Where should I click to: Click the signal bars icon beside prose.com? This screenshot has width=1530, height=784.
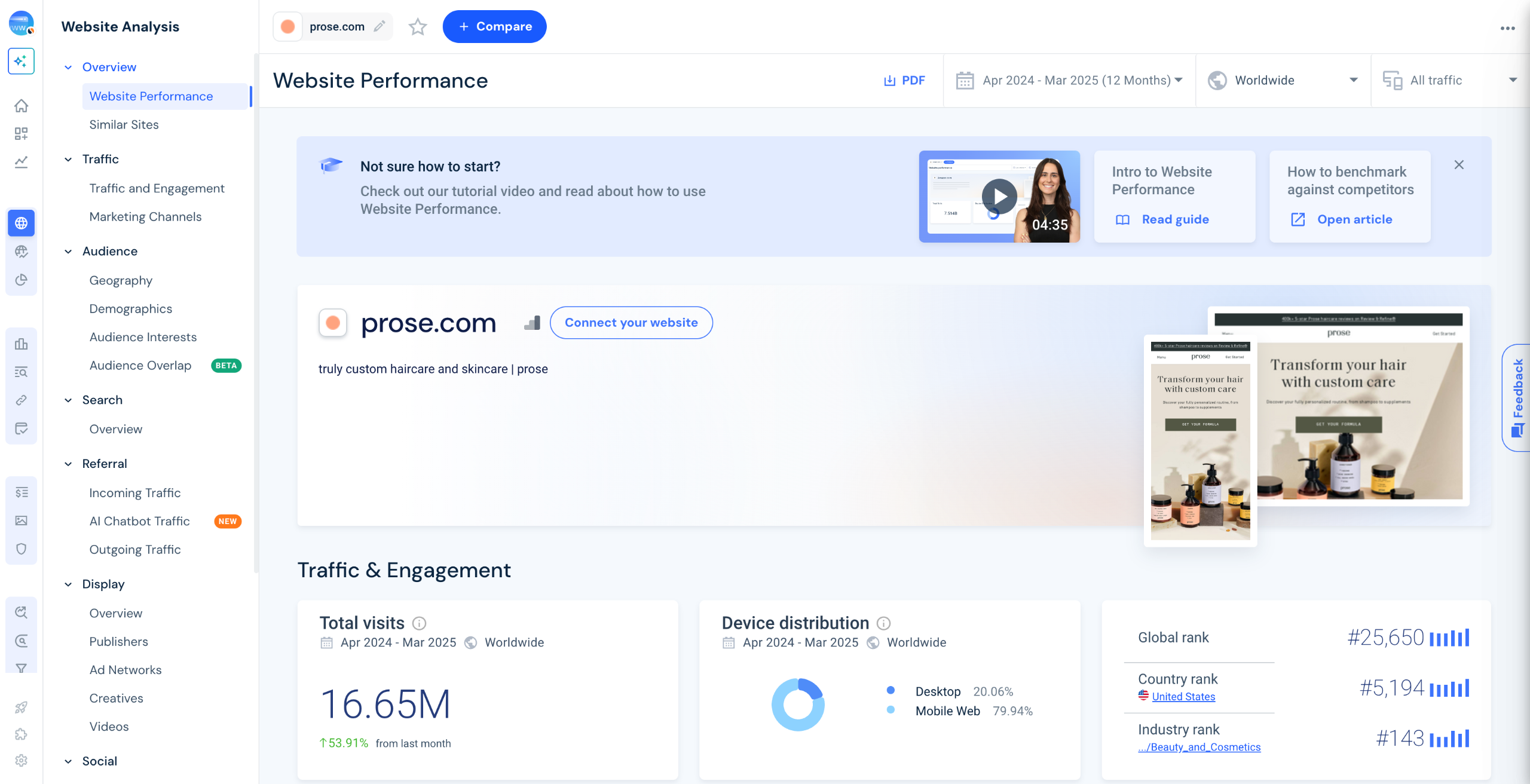click(532, 323)
